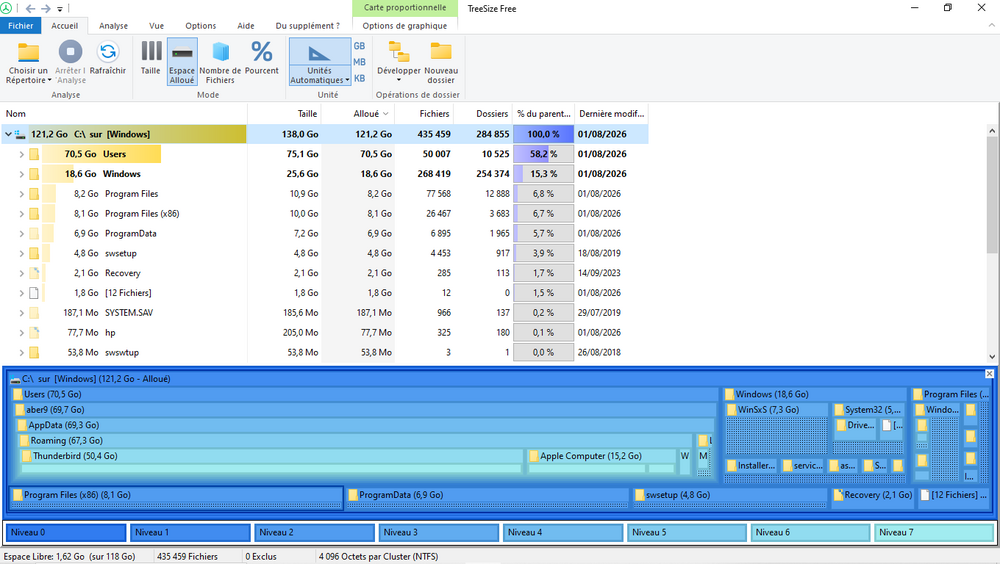Click the Choisir un Répertoire folder icon
This screenshot has width=1000, height=564.
tap(28, 52)
